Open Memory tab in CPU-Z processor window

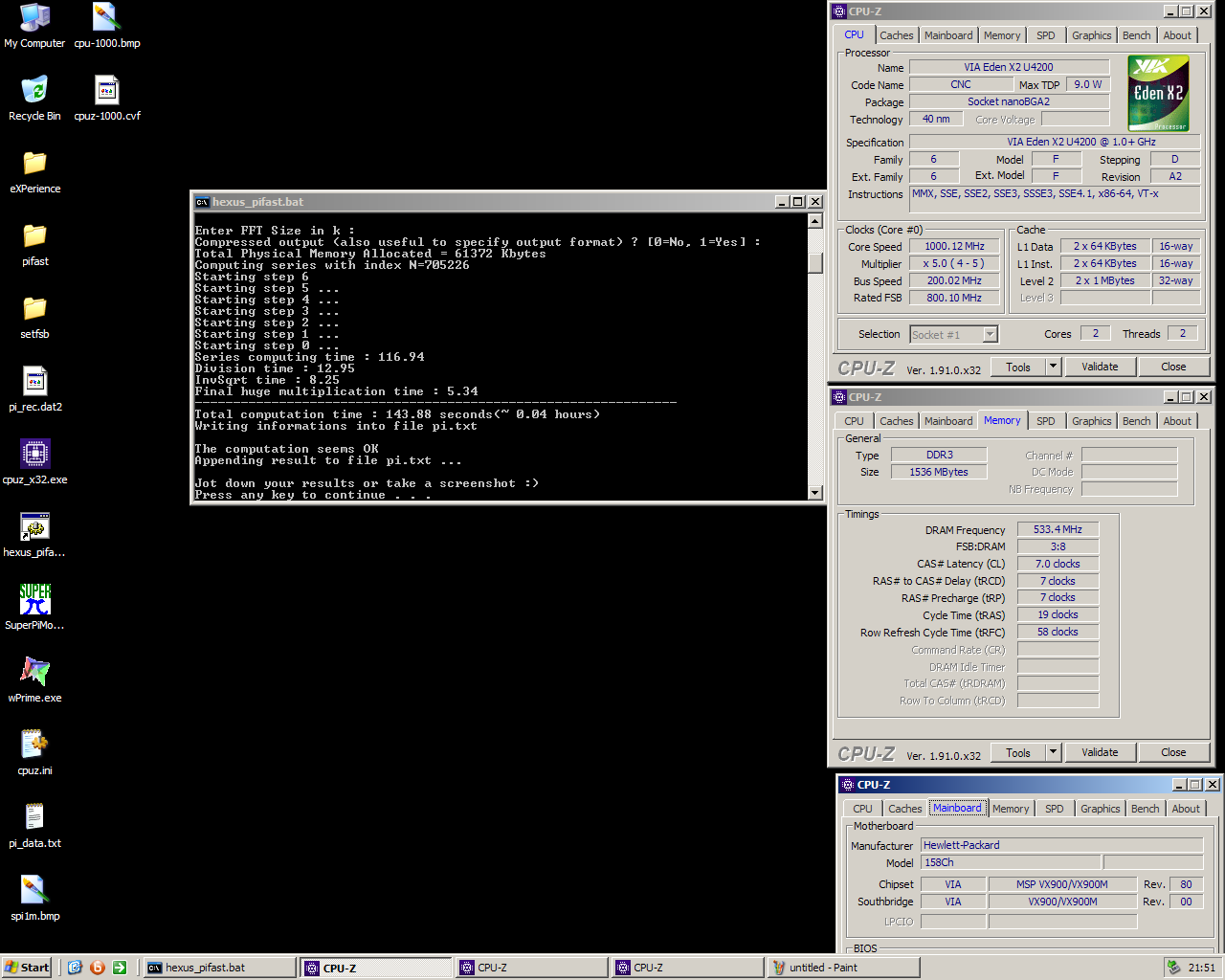tap(1002, 35)
